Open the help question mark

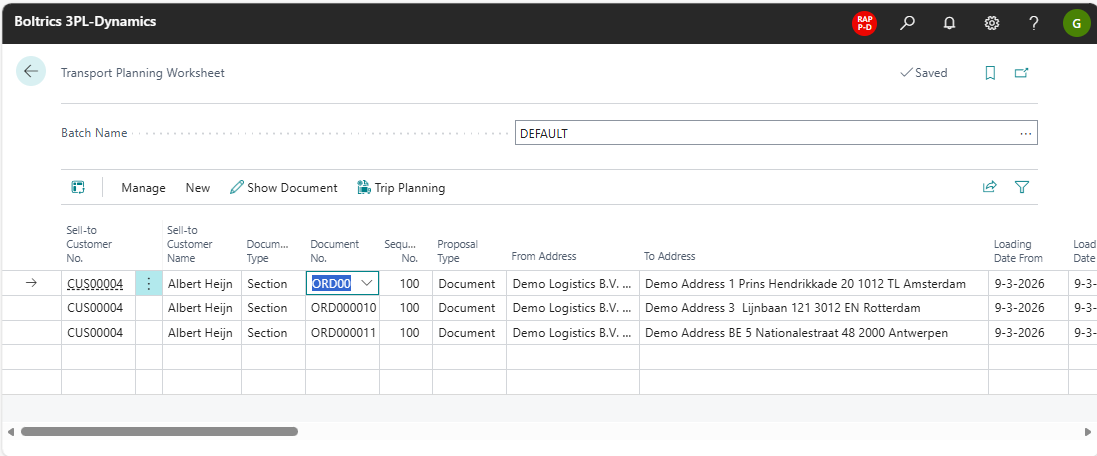(1033, 22)
